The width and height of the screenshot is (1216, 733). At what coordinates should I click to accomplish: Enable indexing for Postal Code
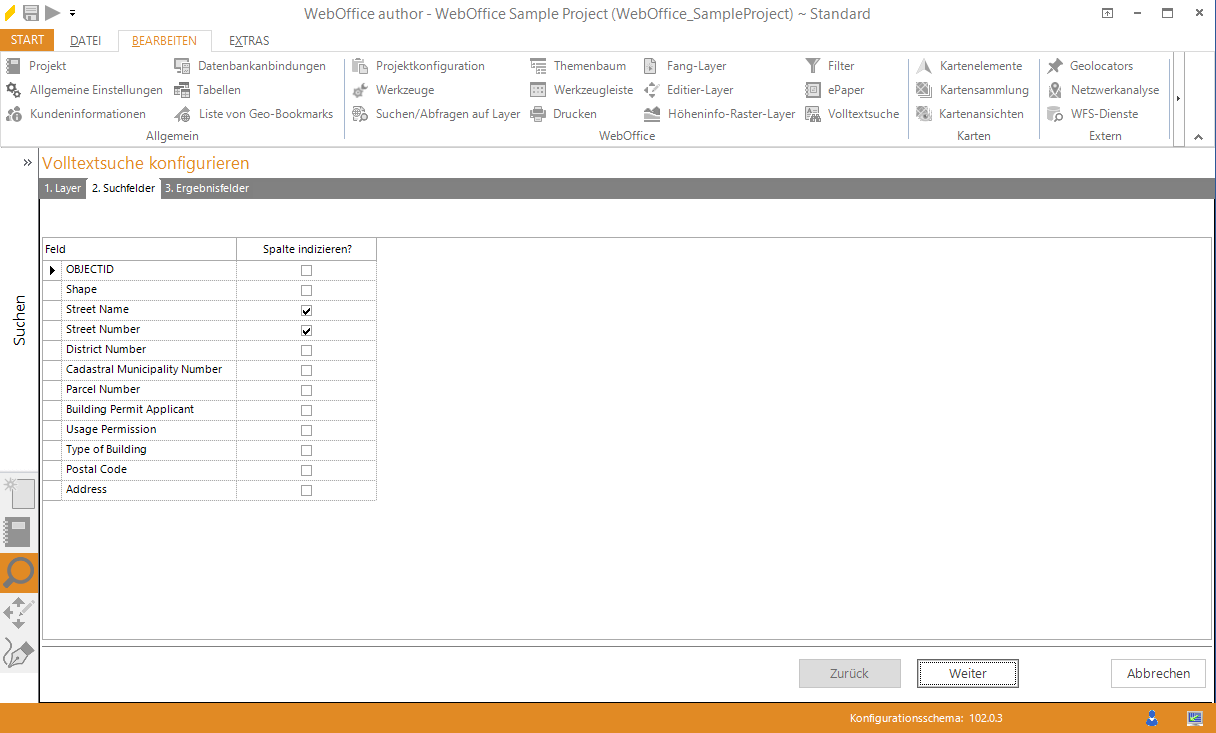(306, 470)
